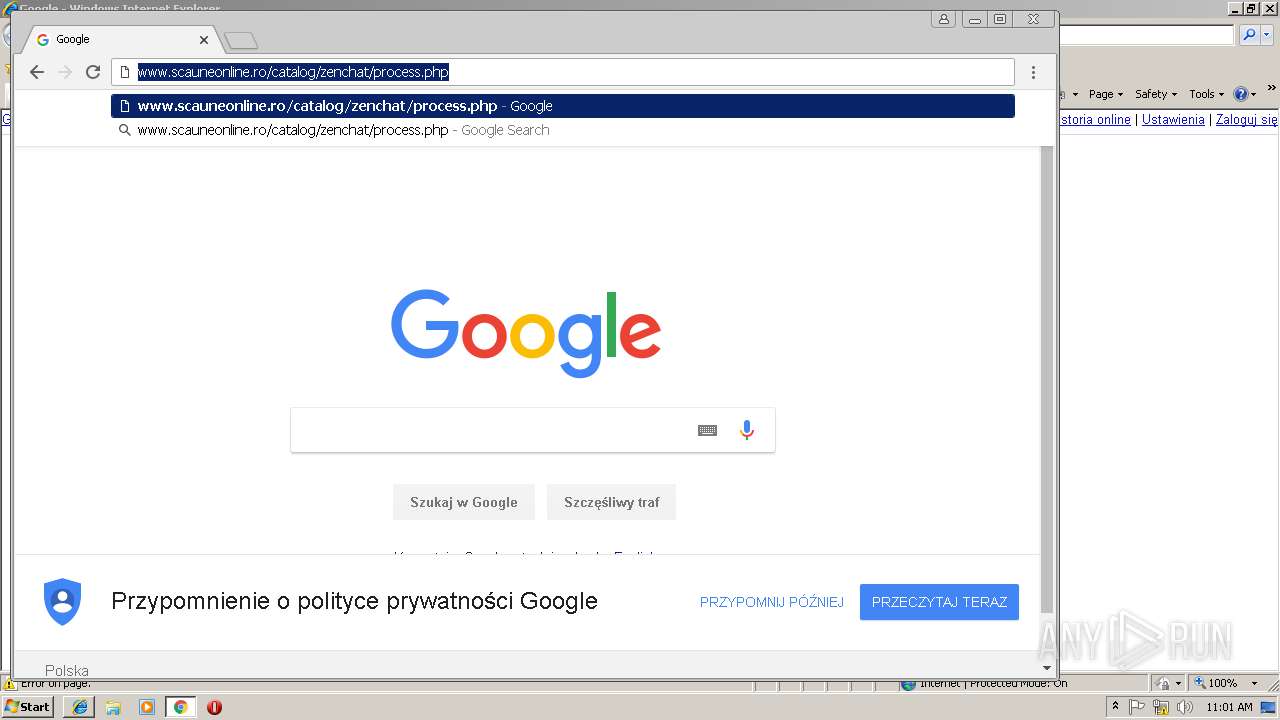Open the IE Tools menu
This screenshot has width=1280, height=720.
pyautogui.click(x=1206, y=94)
